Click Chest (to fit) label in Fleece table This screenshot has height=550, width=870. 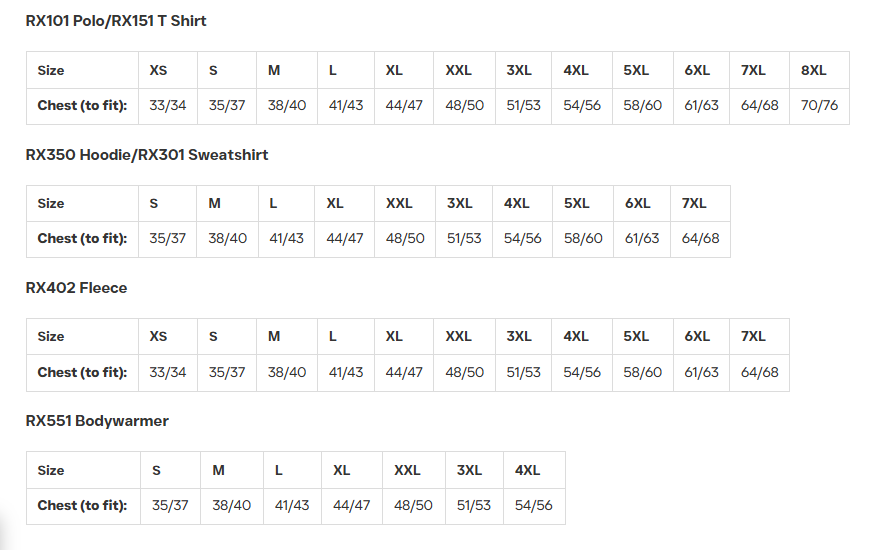pyautogui.click(x=82, y=372)
